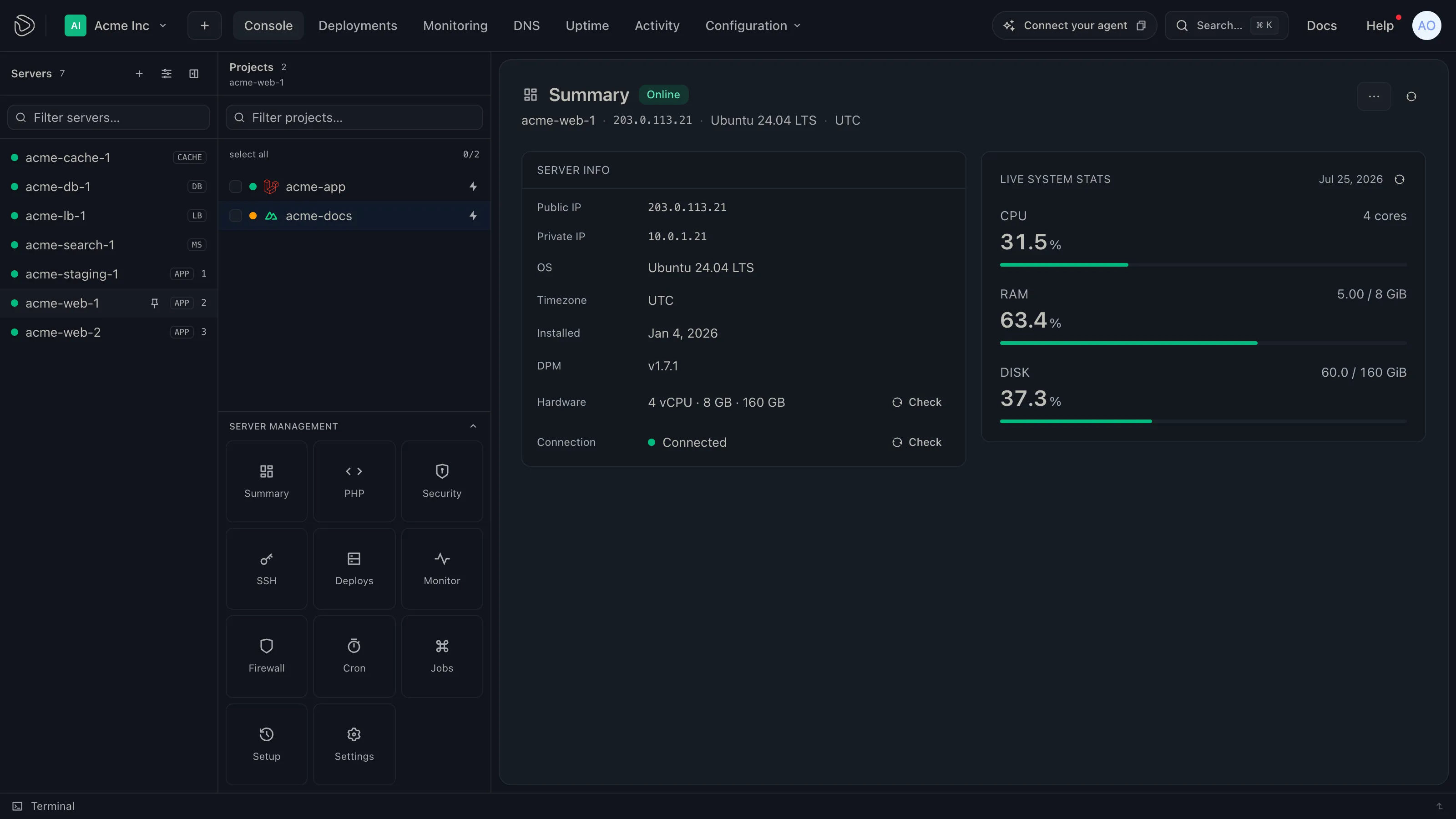The image size is (1456, 819).
Task: Add a new server with plus icon
Action: [139, 73]
